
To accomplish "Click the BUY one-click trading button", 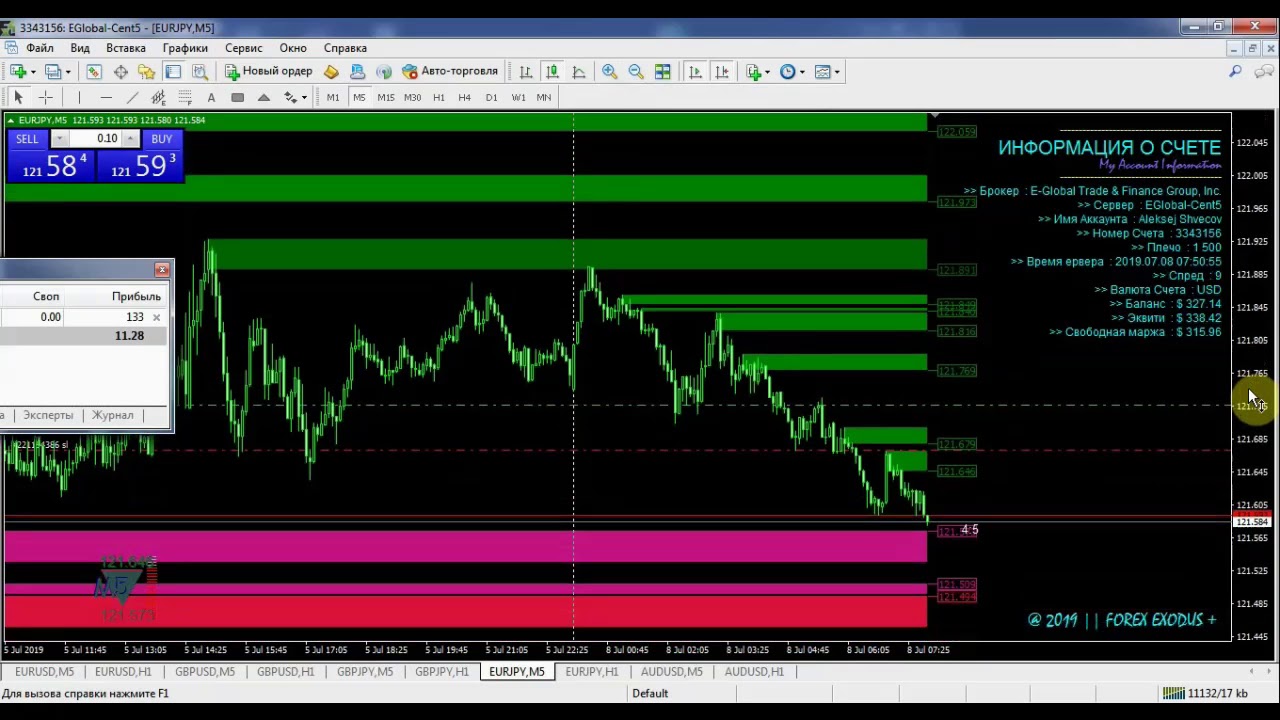I will click(161, 139).
